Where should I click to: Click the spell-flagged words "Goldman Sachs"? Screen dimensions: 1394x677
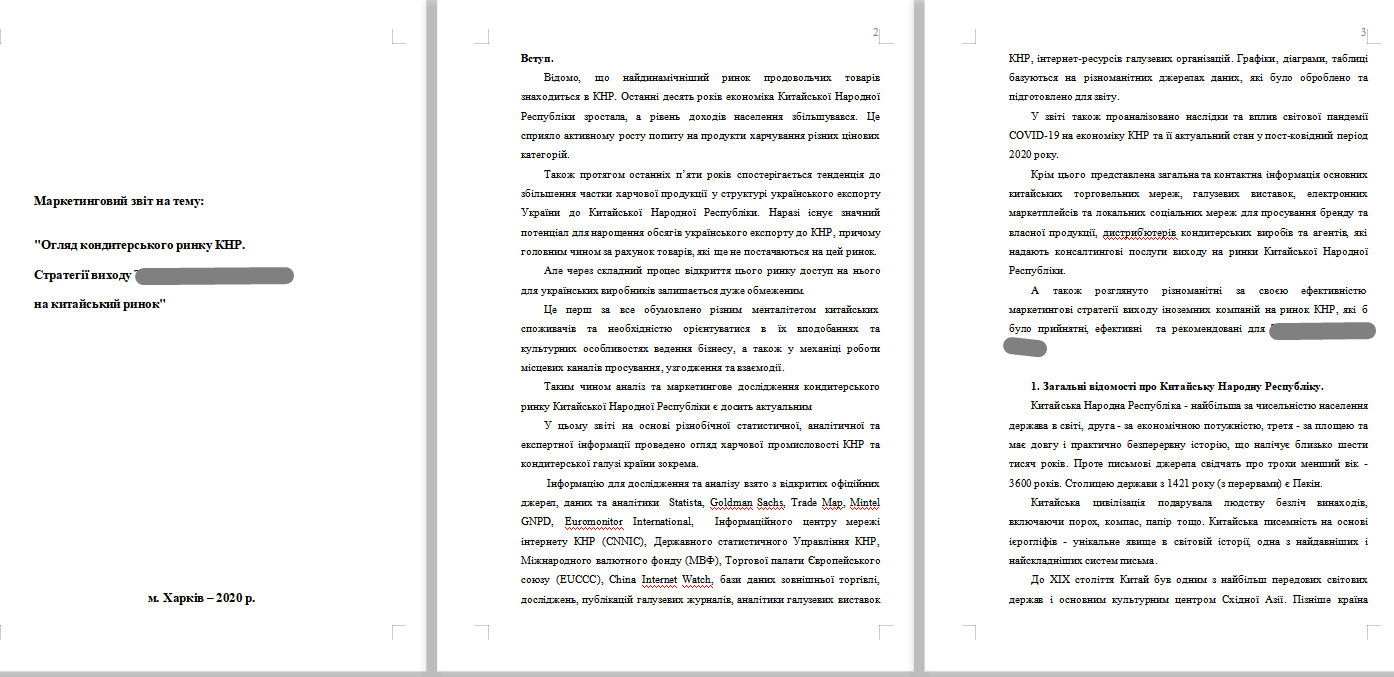(x=747, y=503)
